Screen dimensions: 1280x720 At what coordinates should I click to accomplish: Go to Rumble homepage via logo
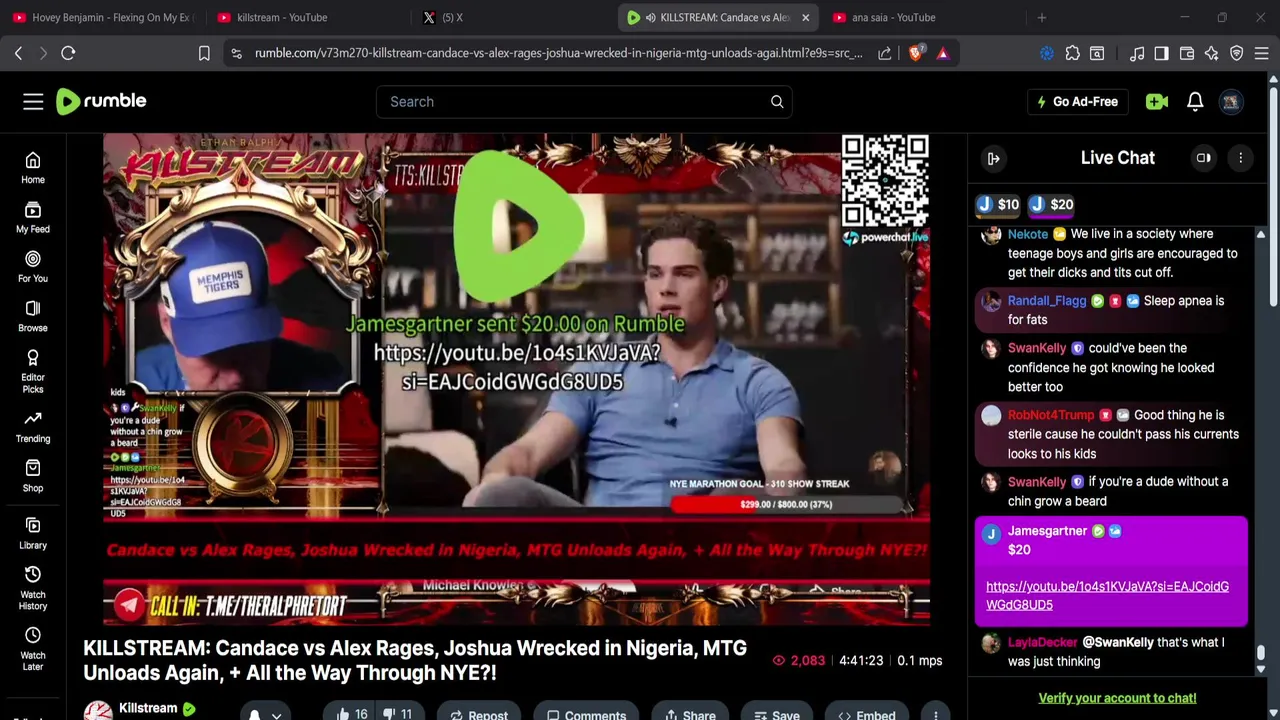(x=101, y=101)
